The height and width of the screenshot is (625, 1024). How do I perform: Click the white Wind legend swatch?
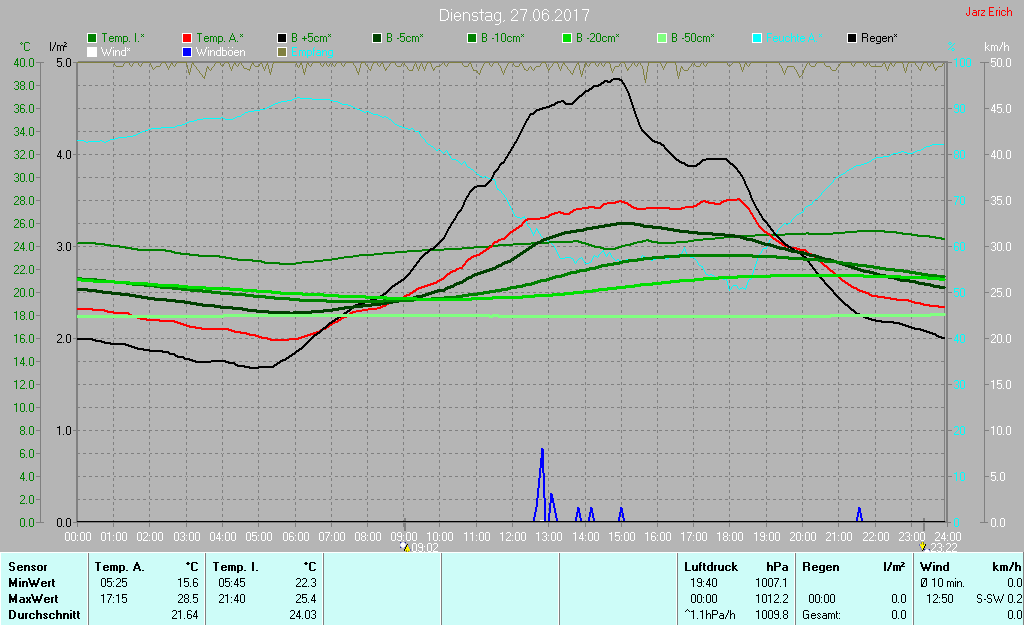92,52
